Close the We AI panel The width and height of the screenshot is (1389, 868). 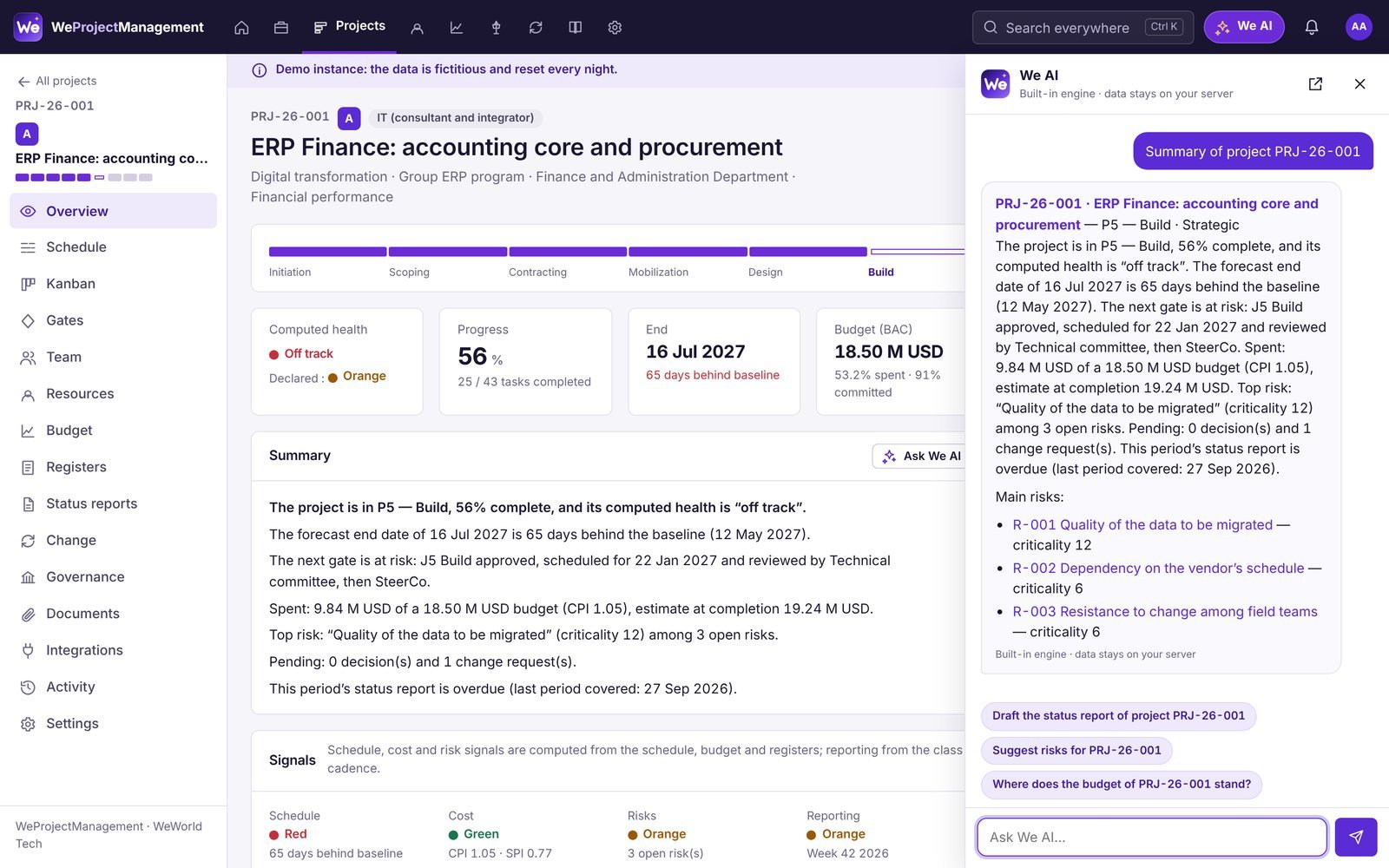pos(1359,83)
